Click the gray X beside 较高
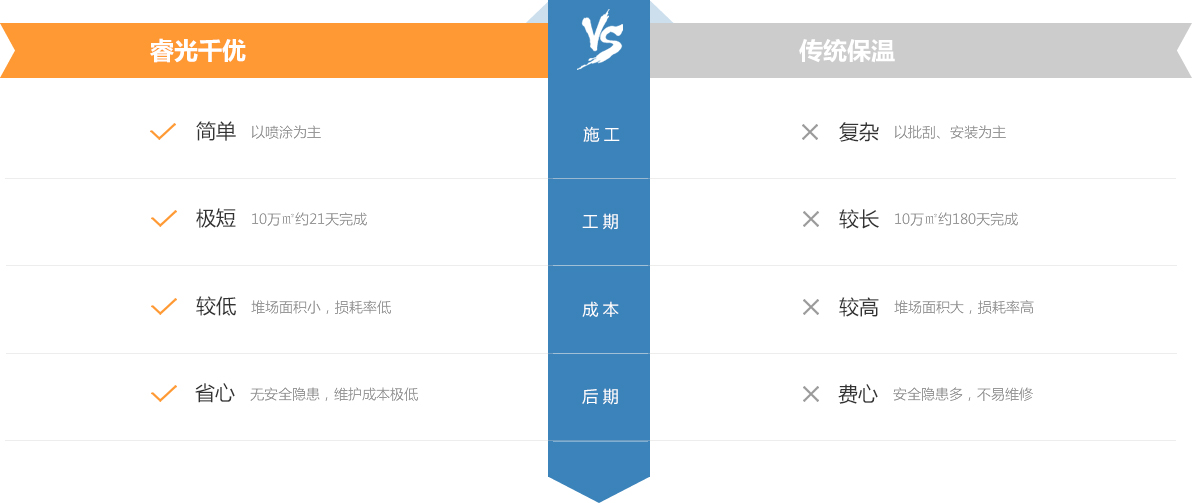 [810, 307]
